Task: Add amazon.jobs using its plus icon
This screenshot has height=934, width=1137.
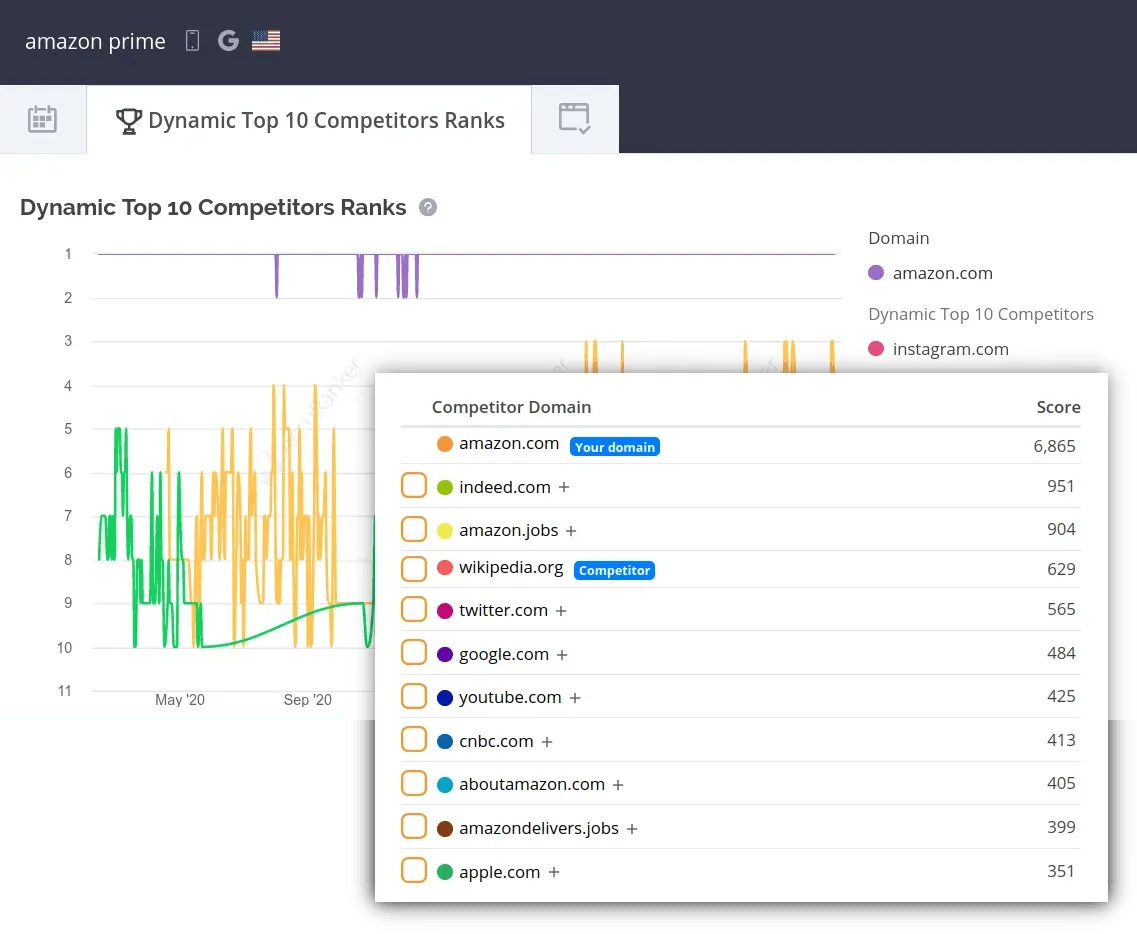Action: coord(571,531)
